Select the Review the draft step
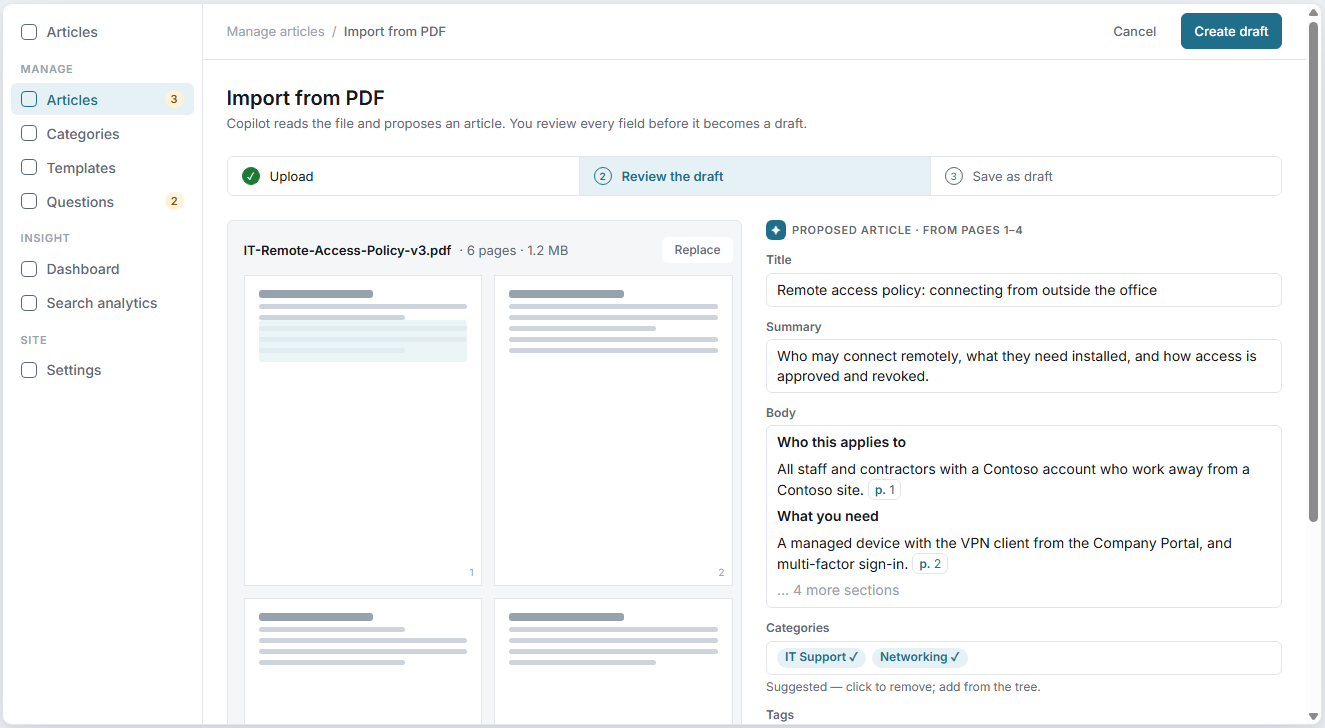Image resolution: width=1325 pixels, height=728 pixels. (755, 176)
